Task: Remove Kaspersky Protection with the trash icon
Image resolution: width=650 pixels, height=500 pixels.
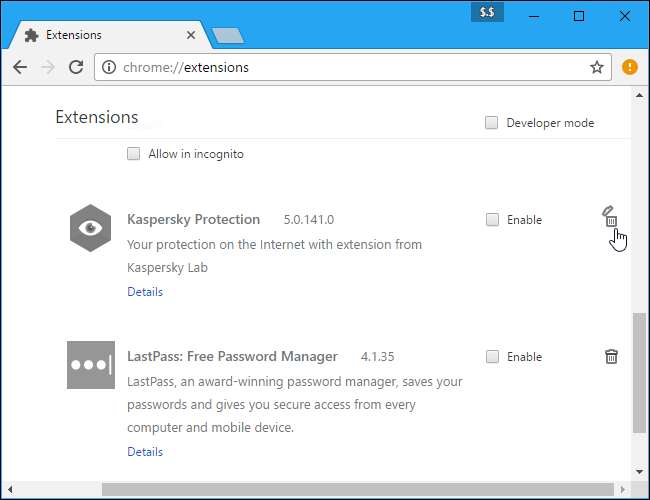Action: tap(611, 219)
